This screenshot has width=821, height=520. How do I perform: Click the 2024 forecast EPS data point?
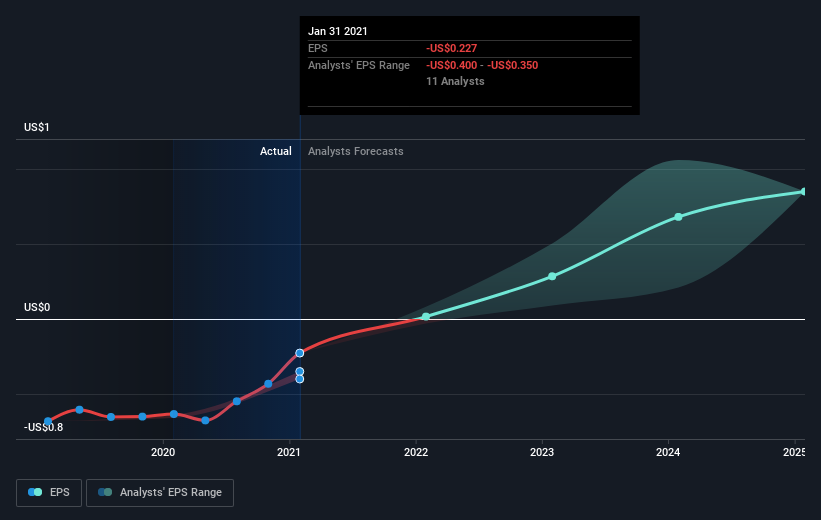click(x=678, y=216)
